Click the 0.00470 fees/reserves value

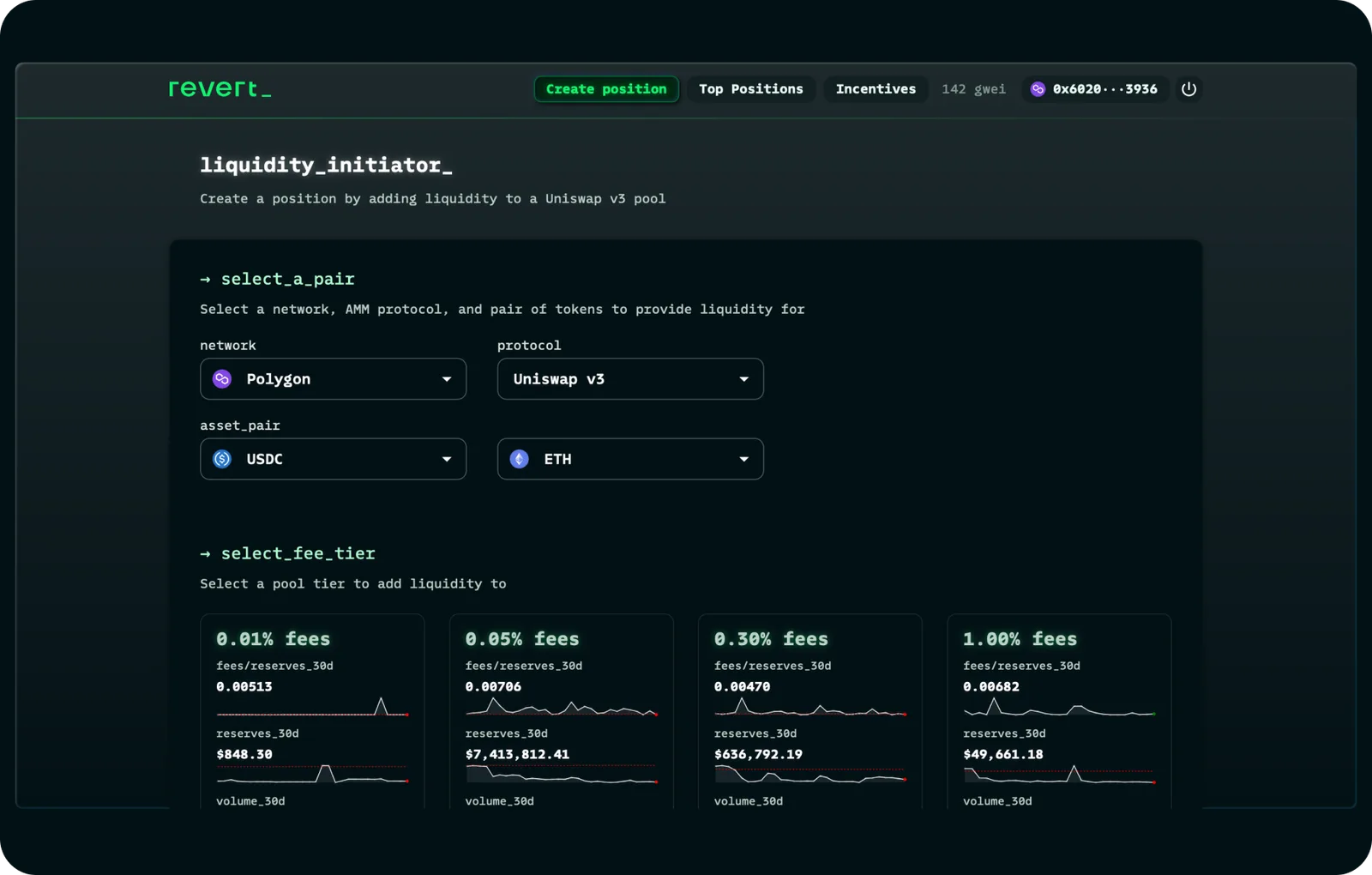coord(742,687)
